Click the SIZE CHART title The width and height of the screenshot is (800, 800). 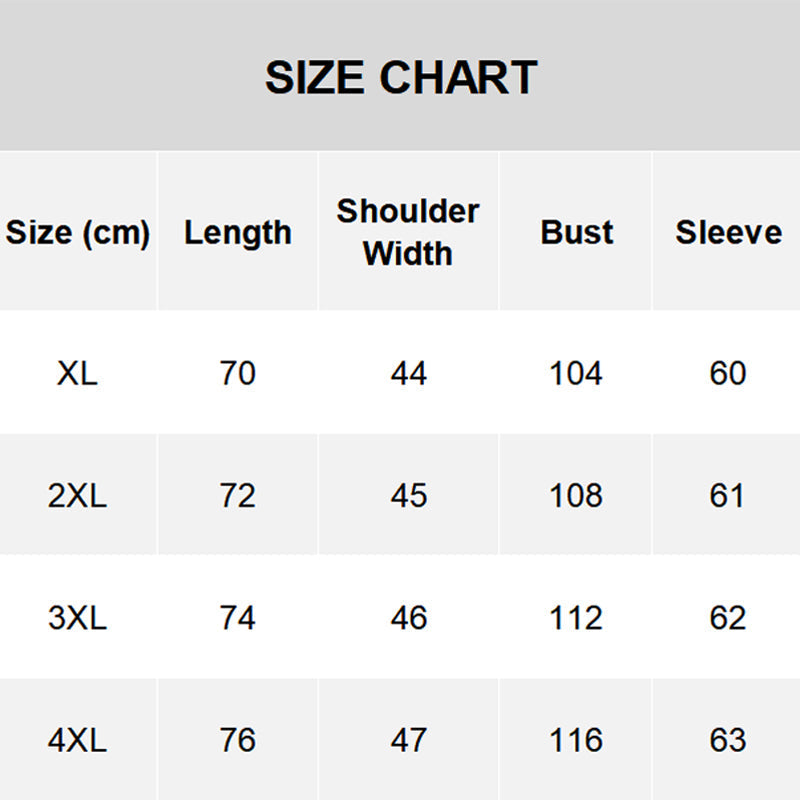click(401, 77)
